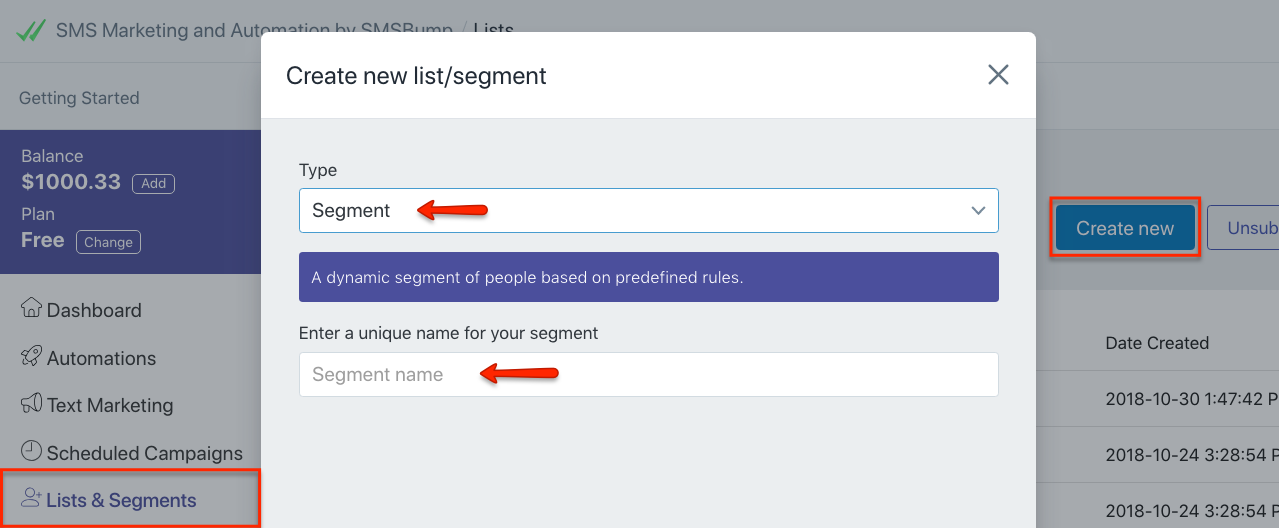Click the Change plan button

108,242
